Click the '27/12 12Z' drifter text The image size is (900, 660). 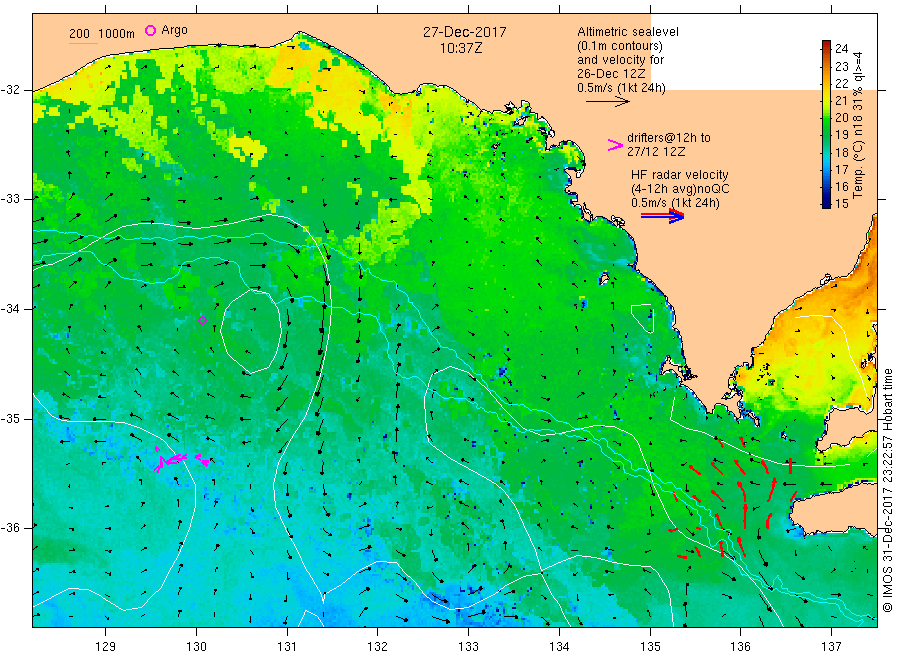pyautogui.click(x=656, y=152)
